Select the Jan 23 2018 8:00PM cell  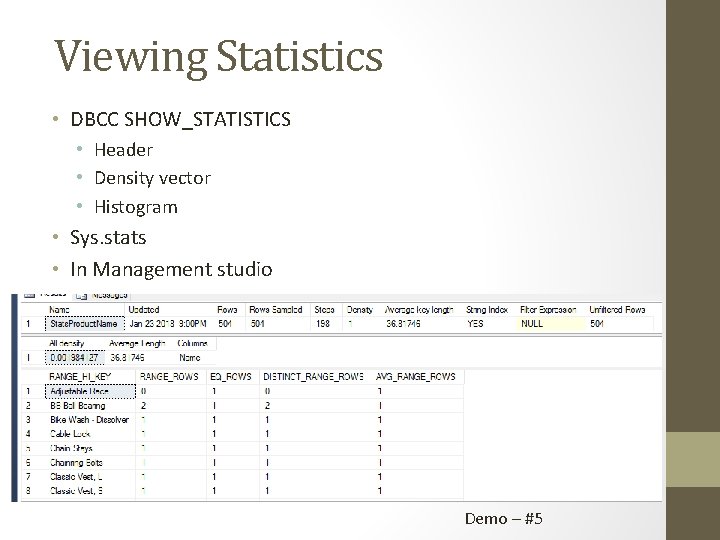tap(168, 324)
